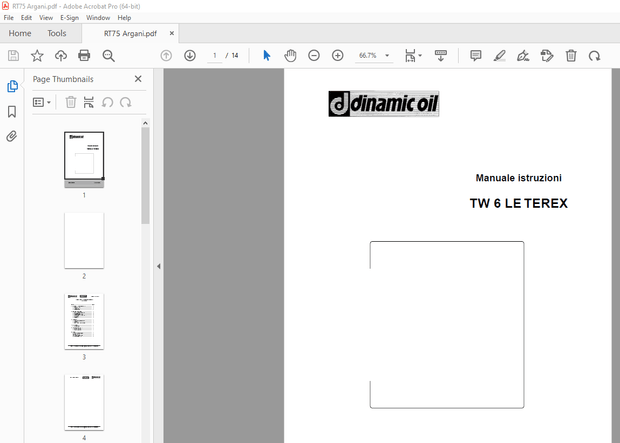The width and height of the screenshot is (620, 443).
Task: Delete selected pages in thumbnails panel
Action: point(71,102)
